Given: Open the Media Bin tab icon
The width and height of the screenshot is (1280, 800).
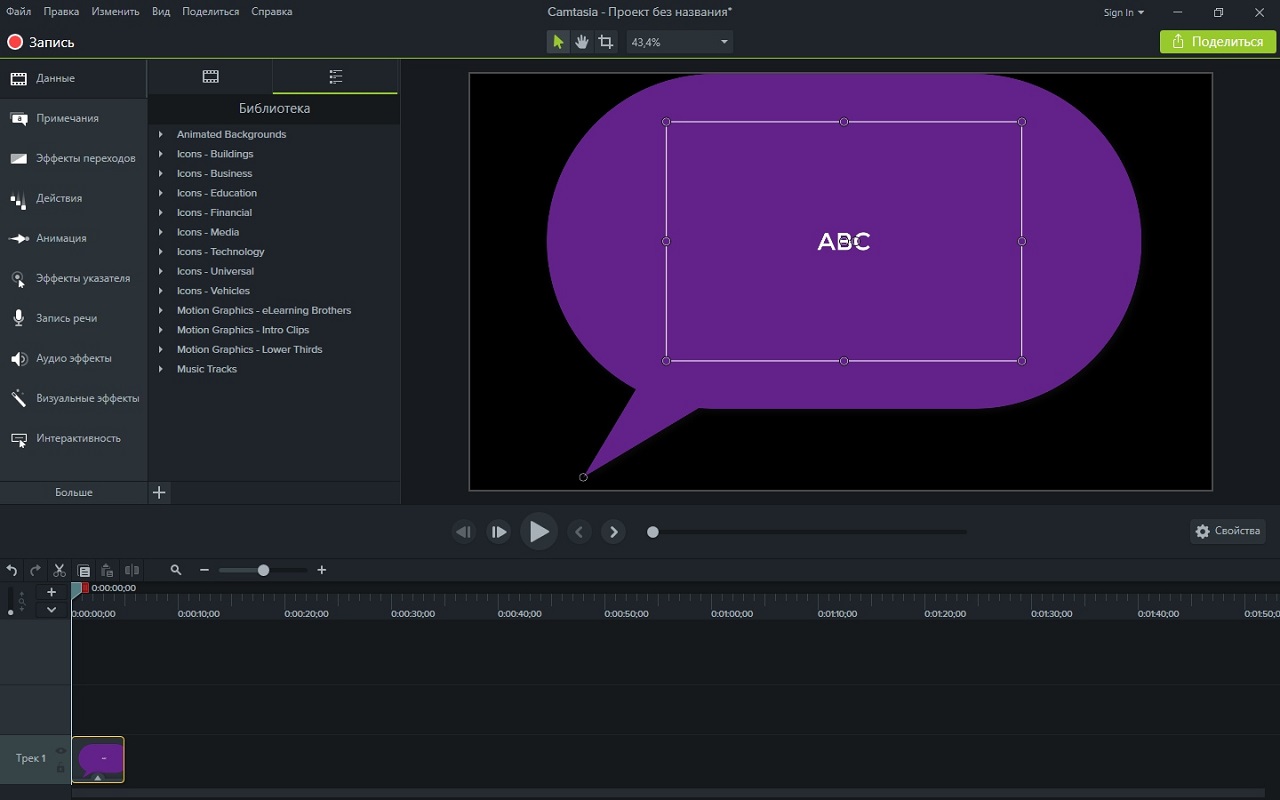Looking at the screenshot, I should pyautogui.click(x=210, y=77).
